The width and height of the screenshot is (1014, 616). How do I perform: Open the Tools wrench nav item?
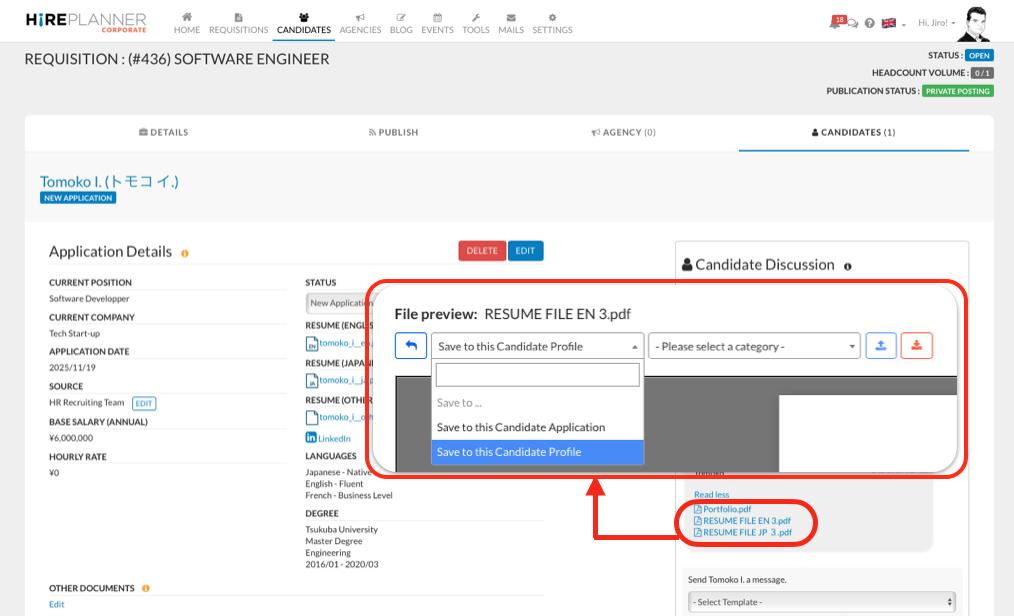[476, 24]
